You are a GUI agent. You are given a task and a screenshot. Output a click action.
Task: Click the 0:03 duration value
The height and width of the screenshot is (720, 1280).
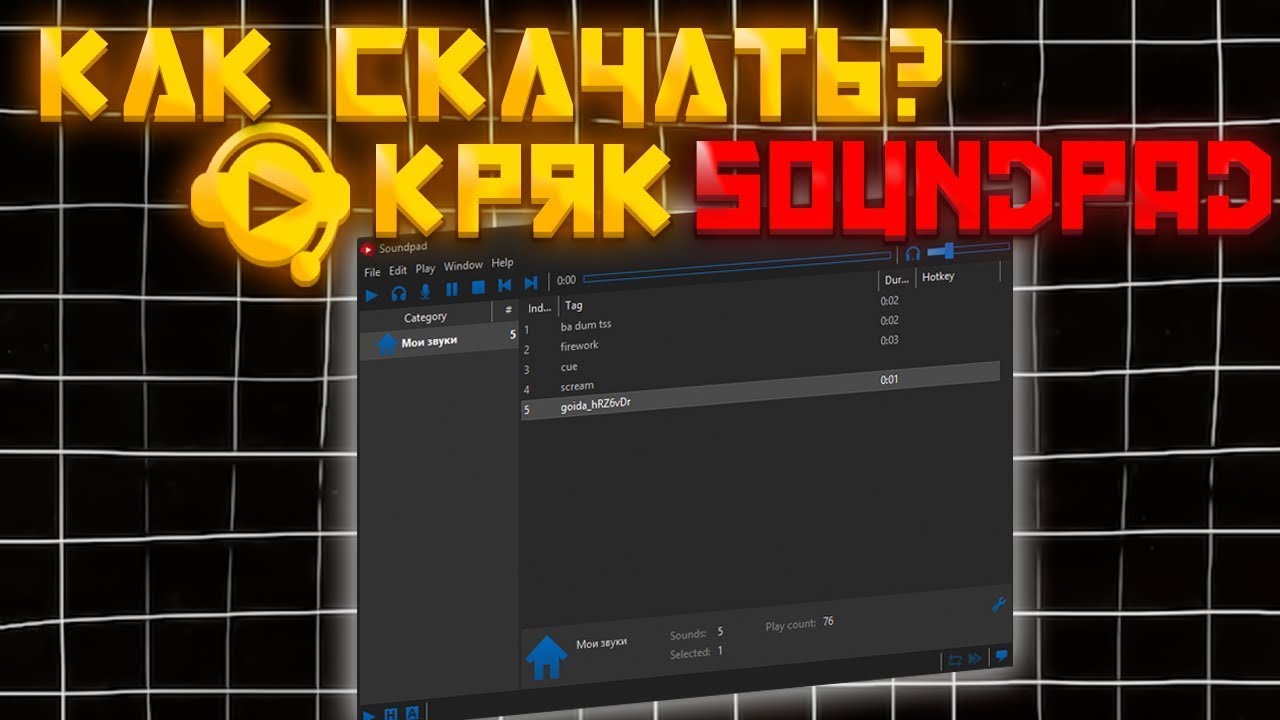tap(889, 340)
